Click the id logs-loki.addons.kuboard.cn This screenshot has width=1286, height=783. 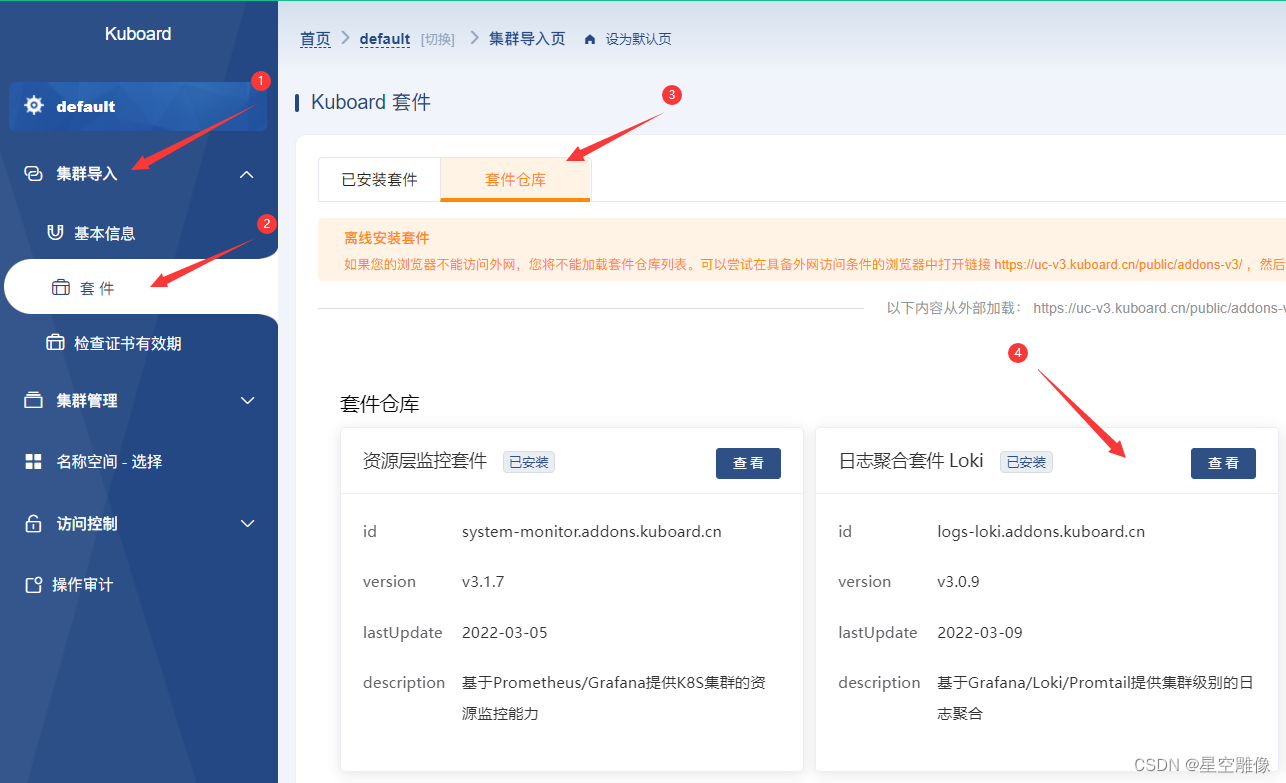pyautogui.click(x=1041, y=532)
